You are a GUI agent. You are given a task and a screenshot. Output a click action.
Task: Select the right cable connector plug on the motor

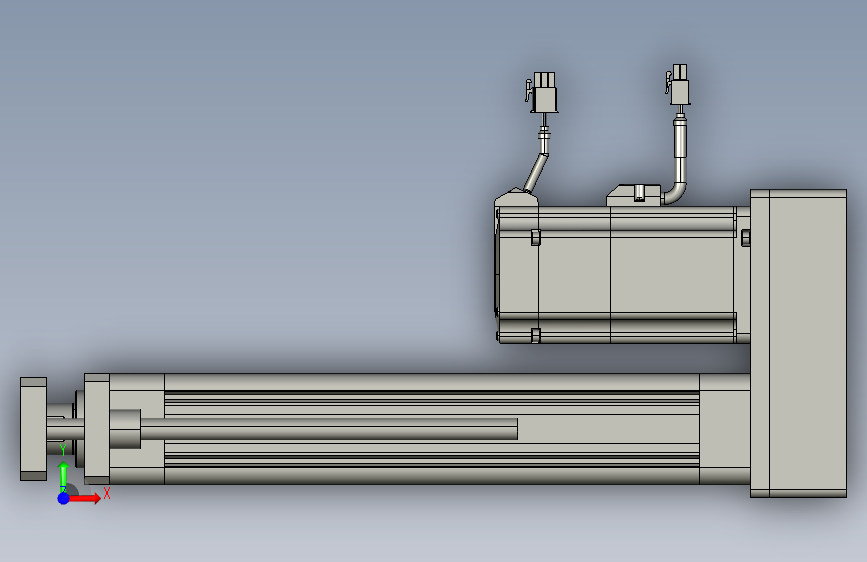pyautogui.click(x=678, y=85)
